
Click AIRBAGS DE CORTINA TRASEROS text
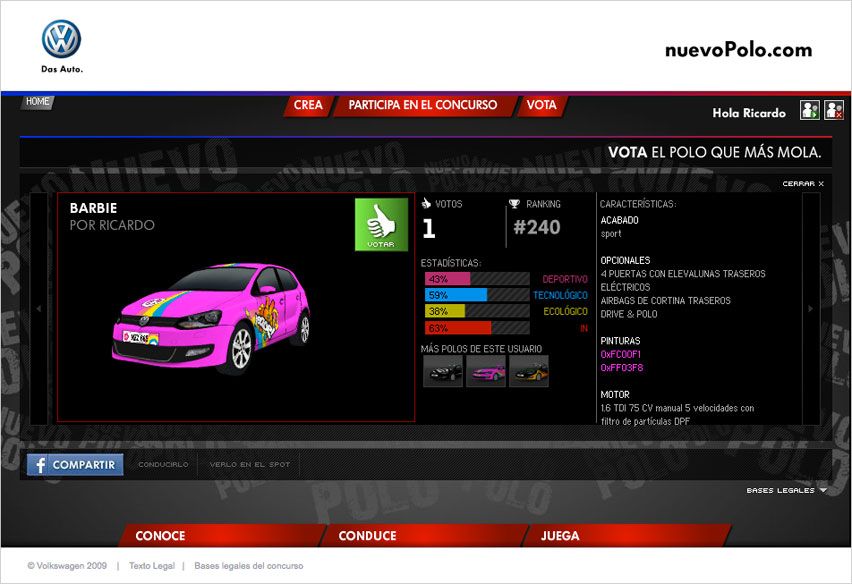(666, 300)
